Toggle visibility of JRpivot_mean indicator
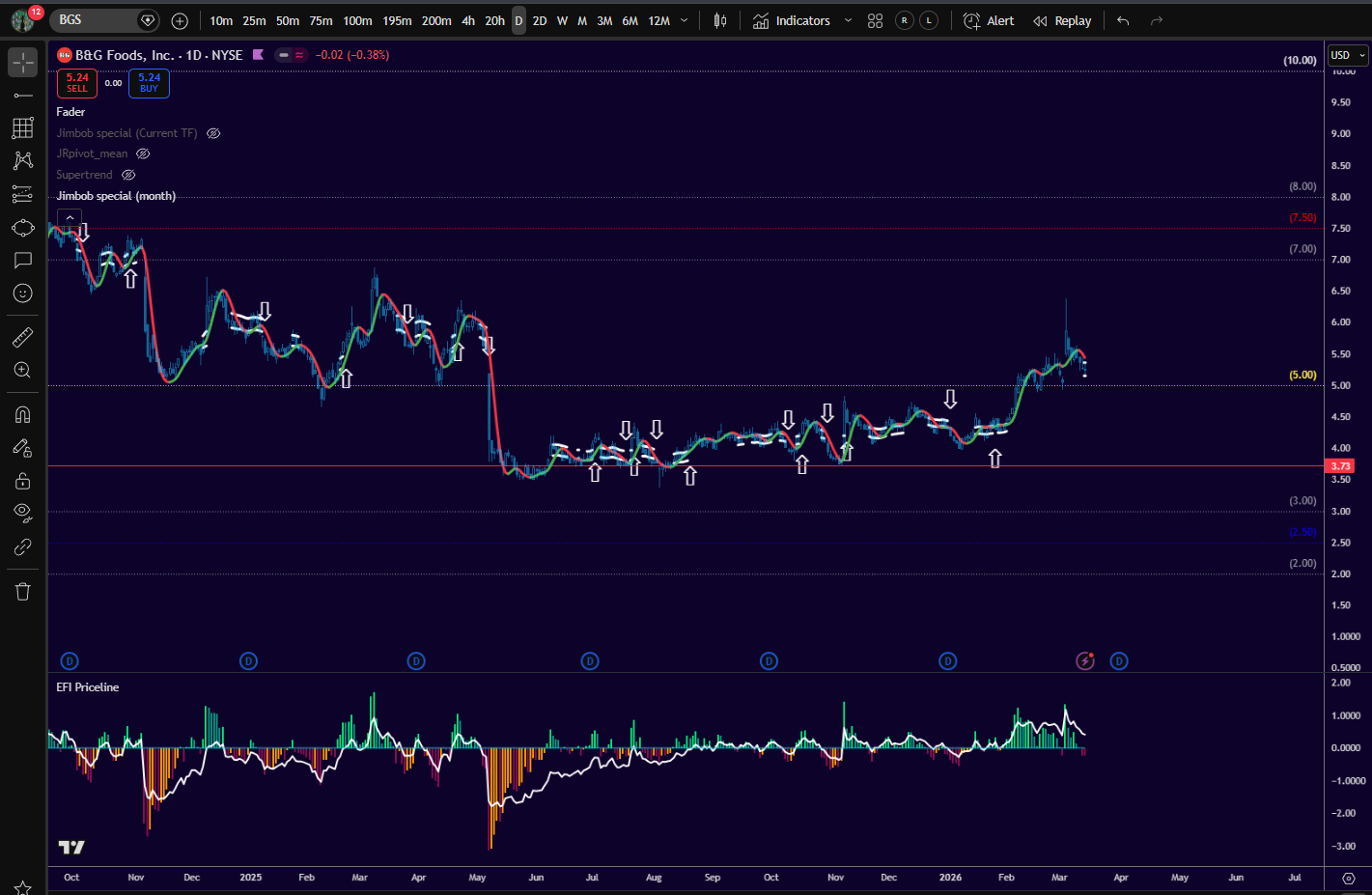 (x=143, y=154)
